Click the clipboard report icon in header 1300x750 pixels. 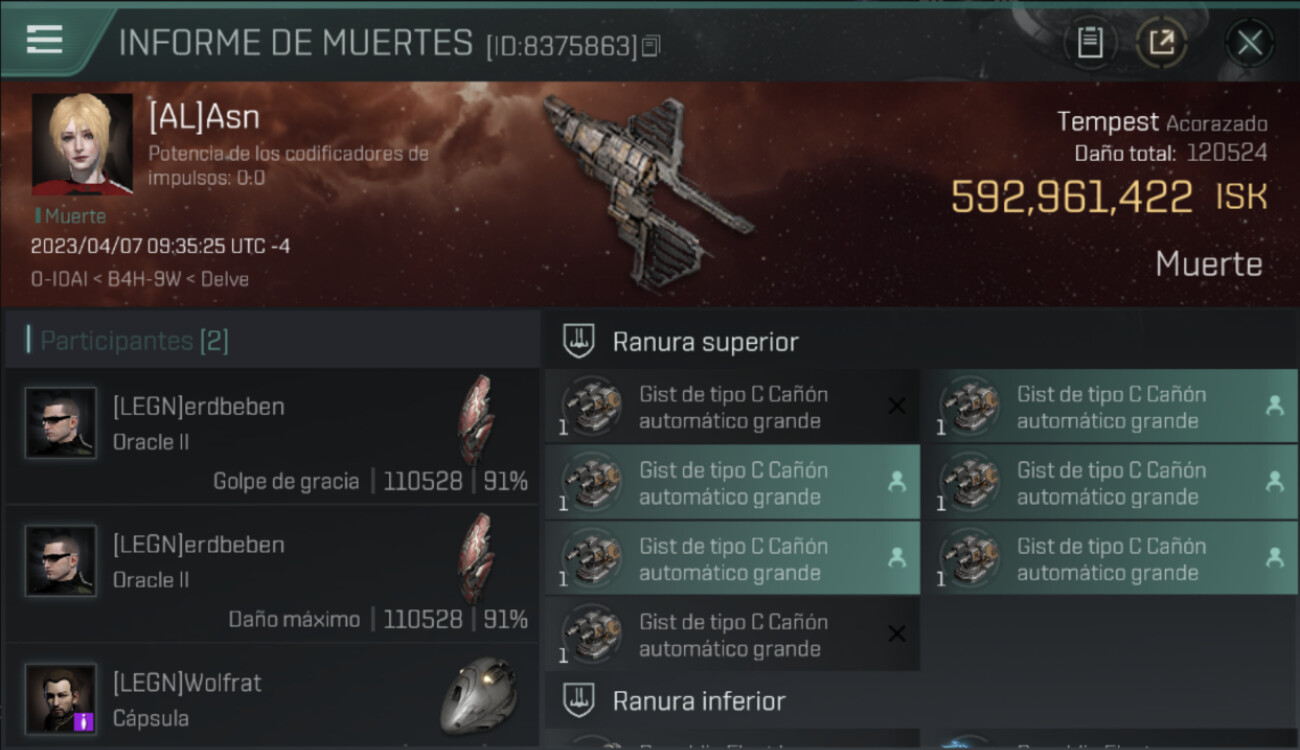[x=1089, y=43]
